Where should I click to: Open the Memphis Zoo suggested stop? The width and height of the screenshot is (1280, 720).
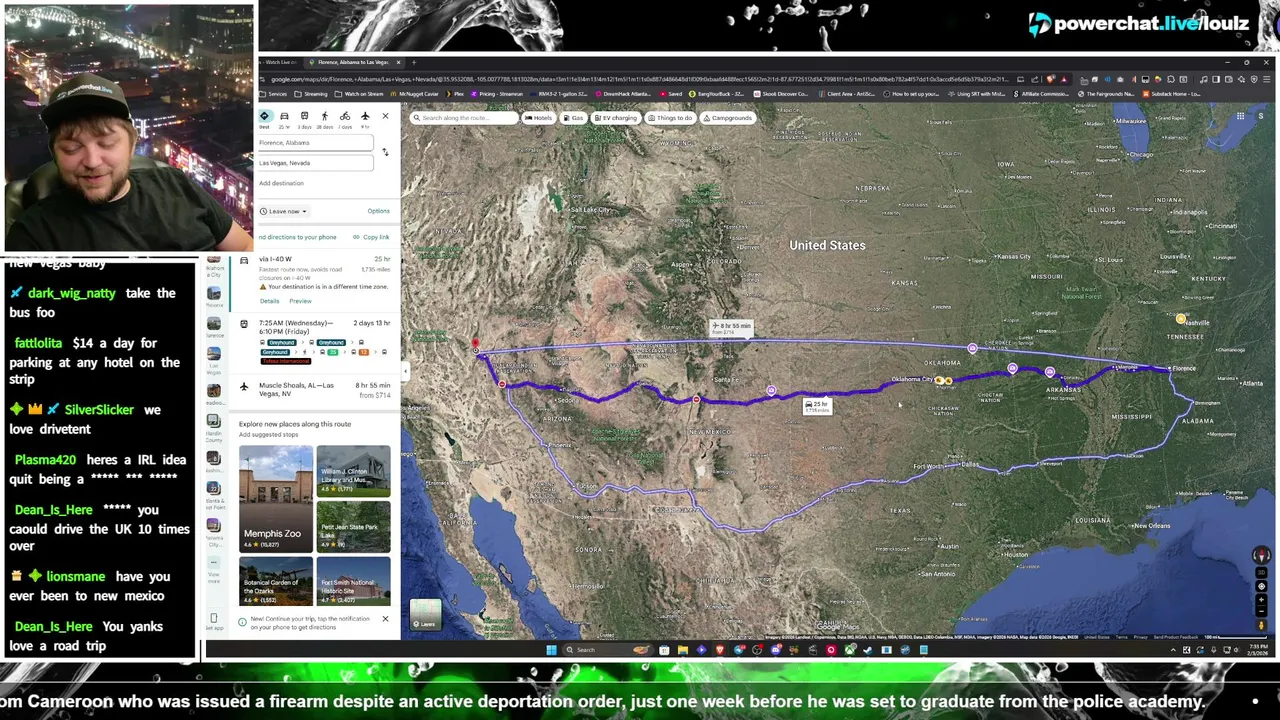point(276,498)
